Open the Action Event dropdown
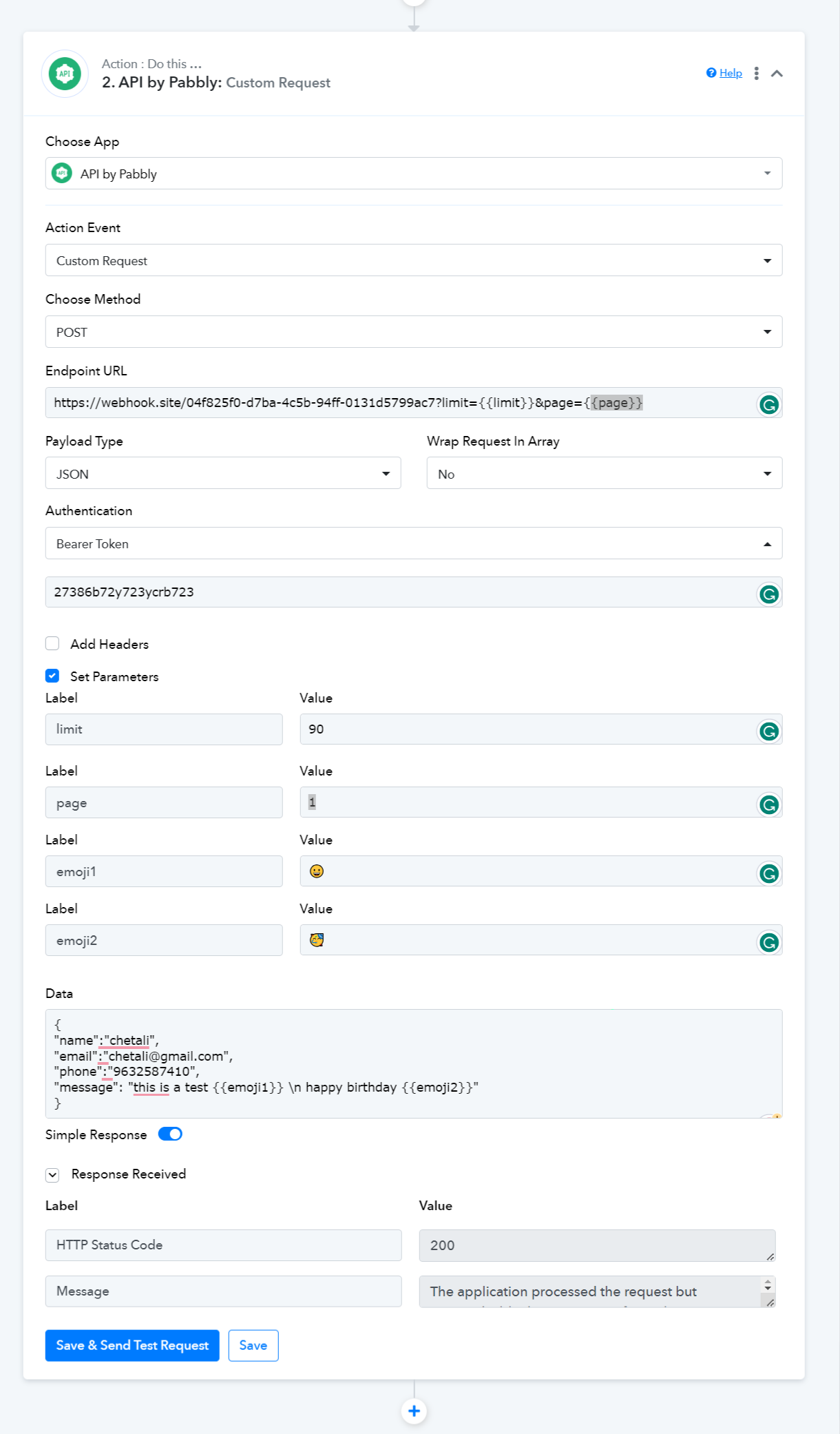 [414, 260]
